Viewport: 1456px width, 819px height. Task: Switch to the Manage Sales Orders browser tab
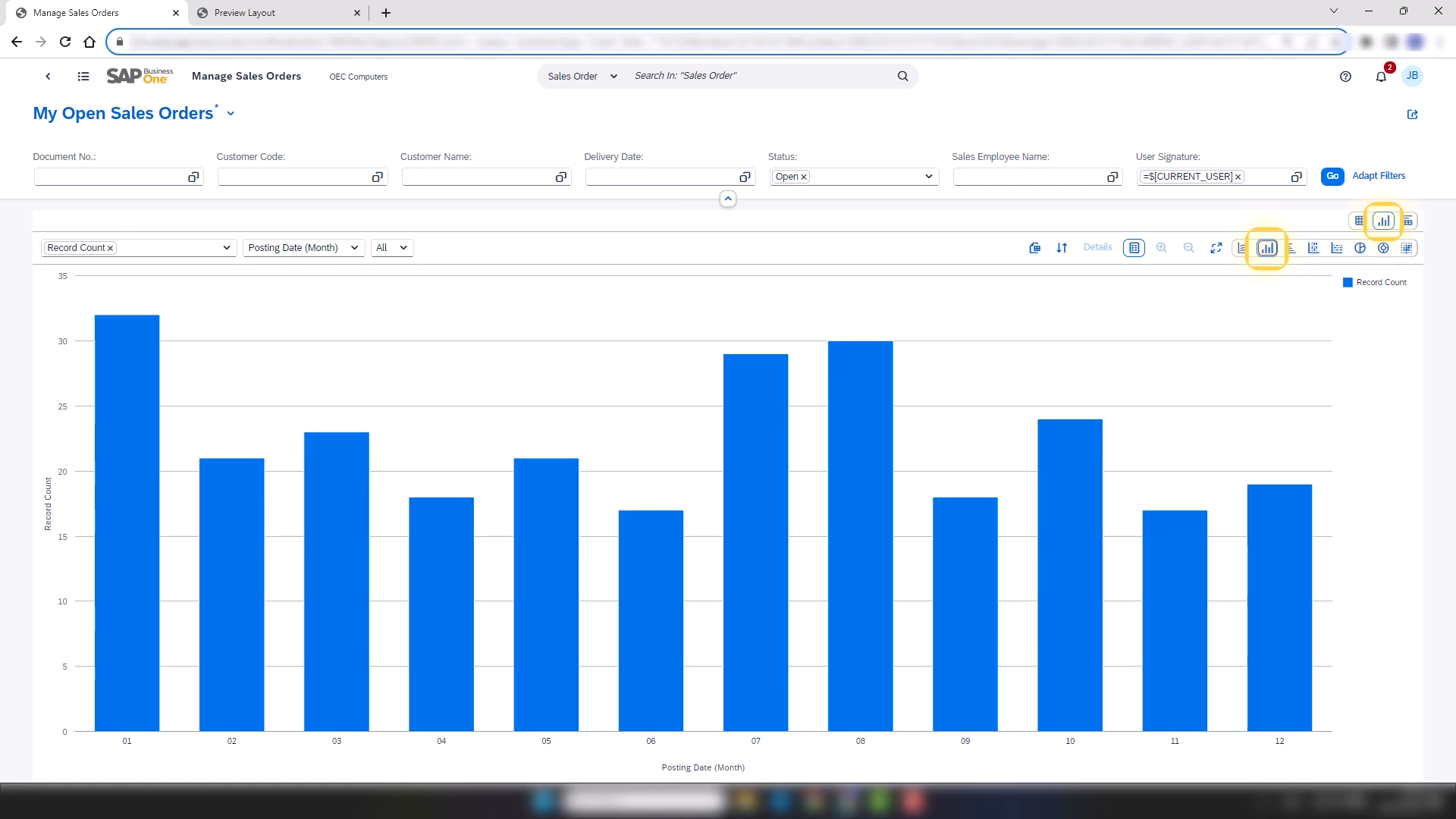click(97, 13)
